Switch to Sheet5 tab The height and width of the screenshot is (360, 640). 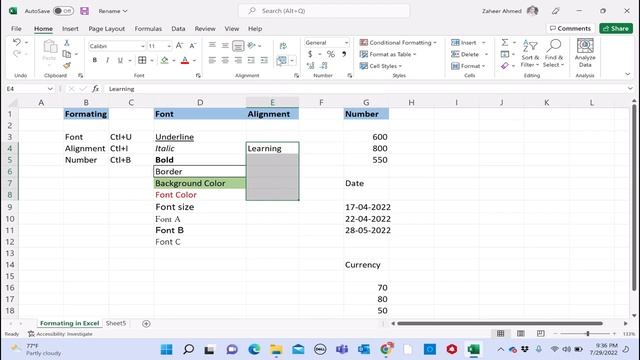click(x=116, y=323)
